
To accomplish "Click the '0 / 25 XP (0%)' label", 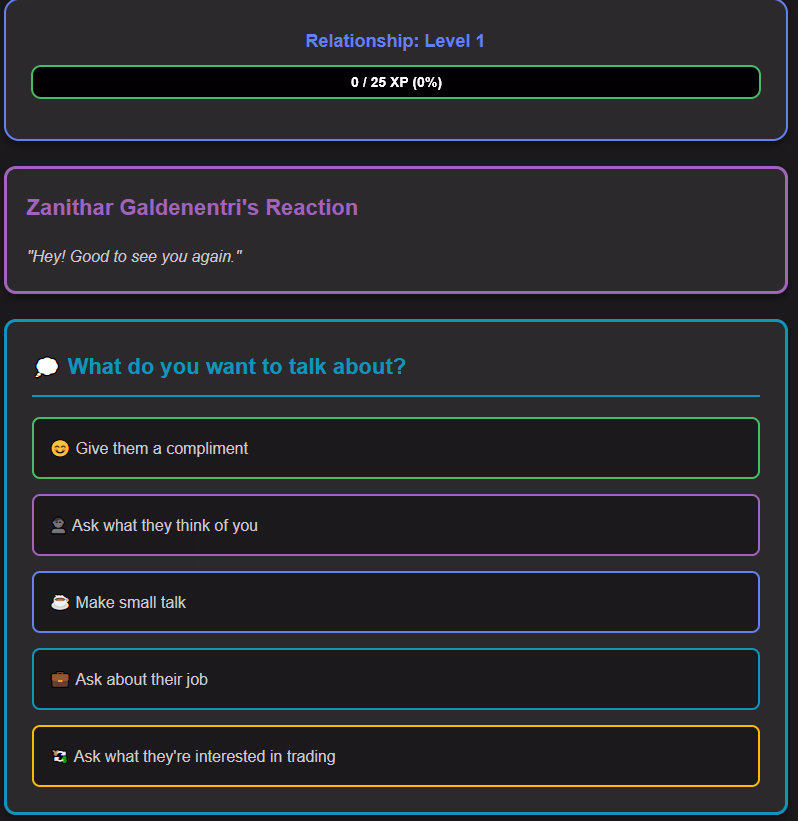I will point(396,82).
